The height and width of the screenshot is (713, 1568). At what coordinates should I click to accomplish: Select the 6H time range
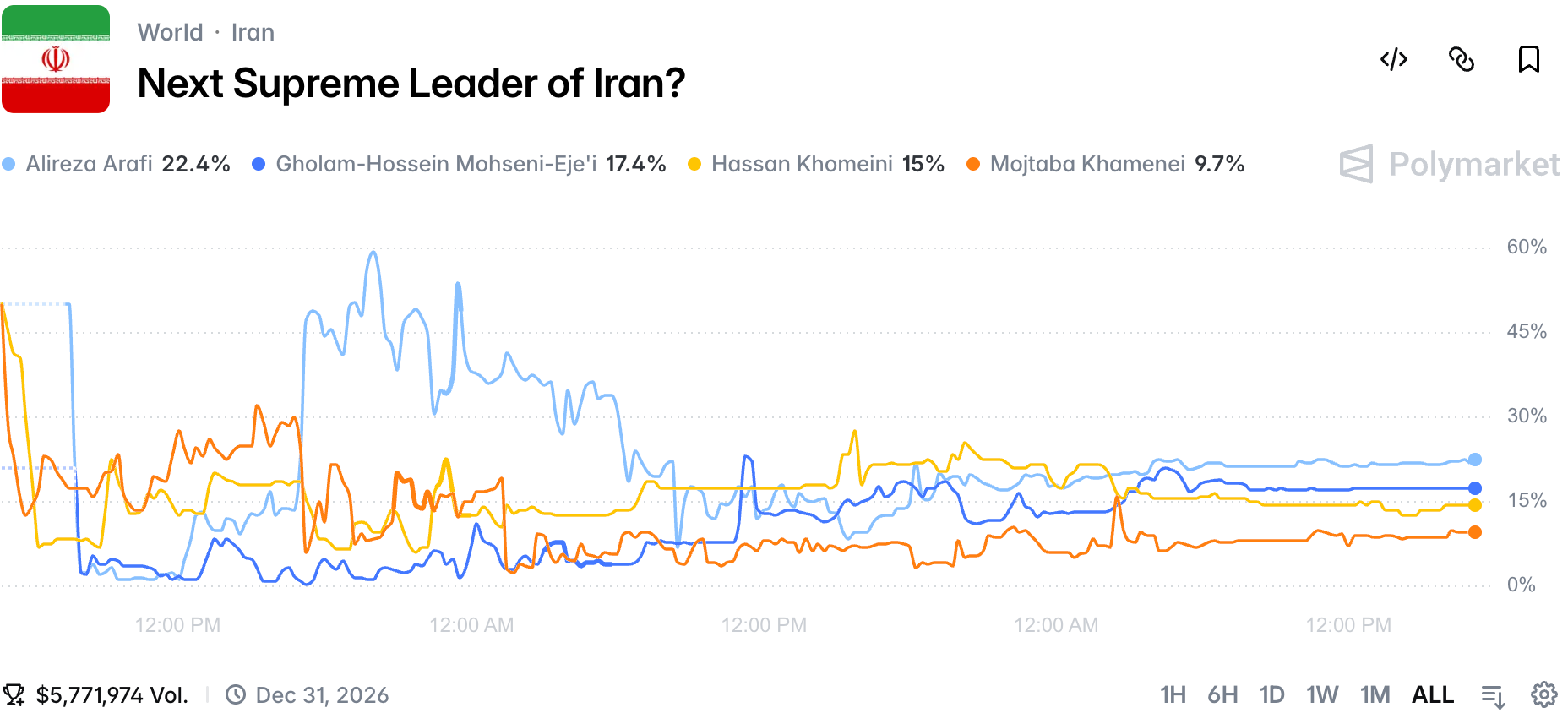click(x=1222, y=694)
